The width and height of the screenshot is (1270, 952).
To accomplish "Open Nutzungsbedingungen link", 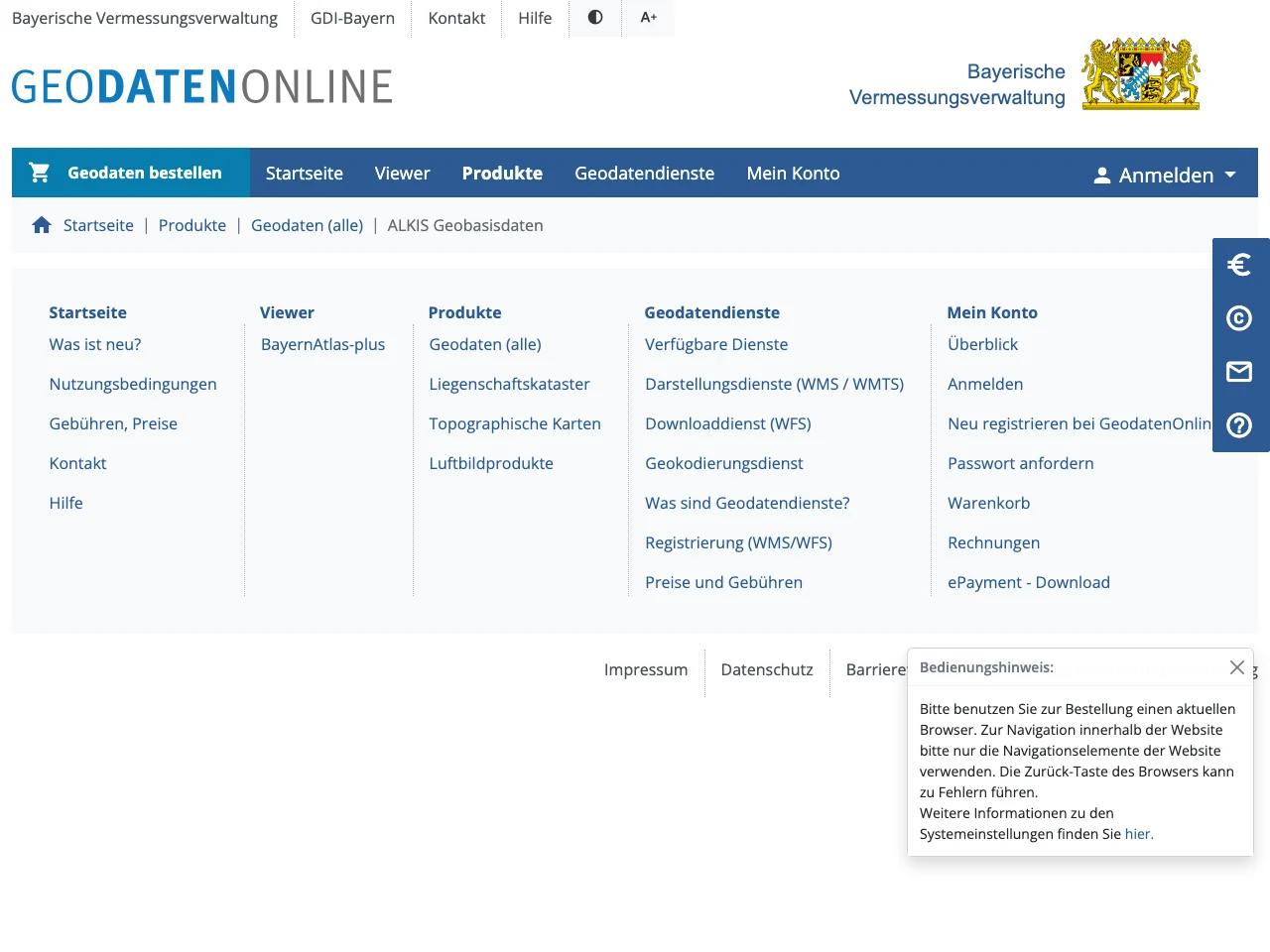I will pos(133,384).
